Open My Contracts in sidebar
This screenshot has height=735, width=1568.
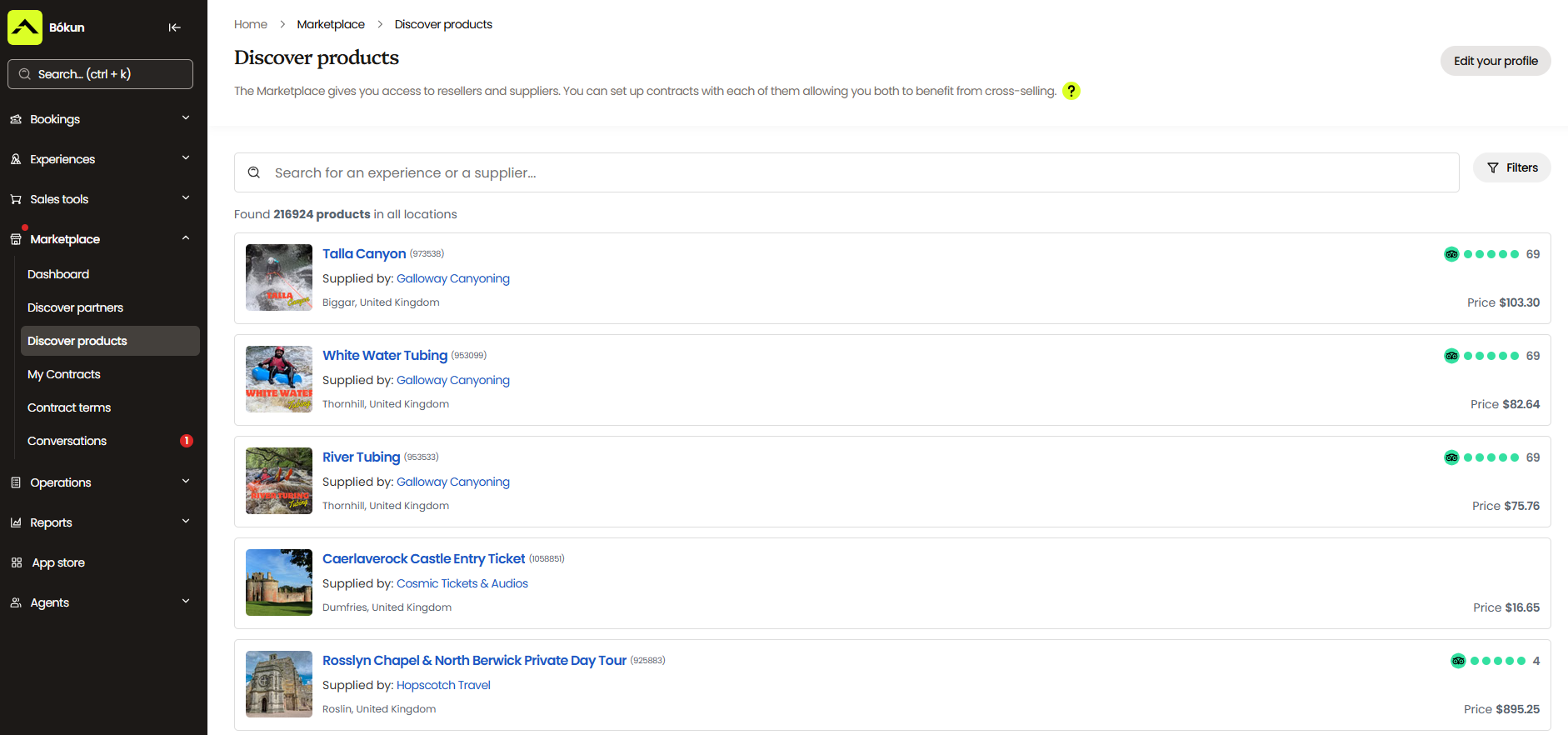(x=64, y=374)
